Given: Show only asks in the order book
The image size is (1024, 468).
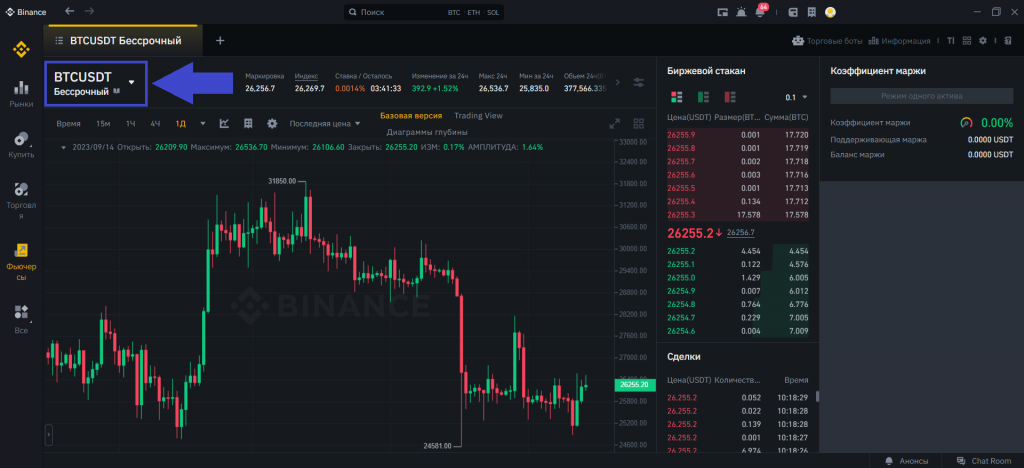Looking at the screenshot, I should 729,97.
